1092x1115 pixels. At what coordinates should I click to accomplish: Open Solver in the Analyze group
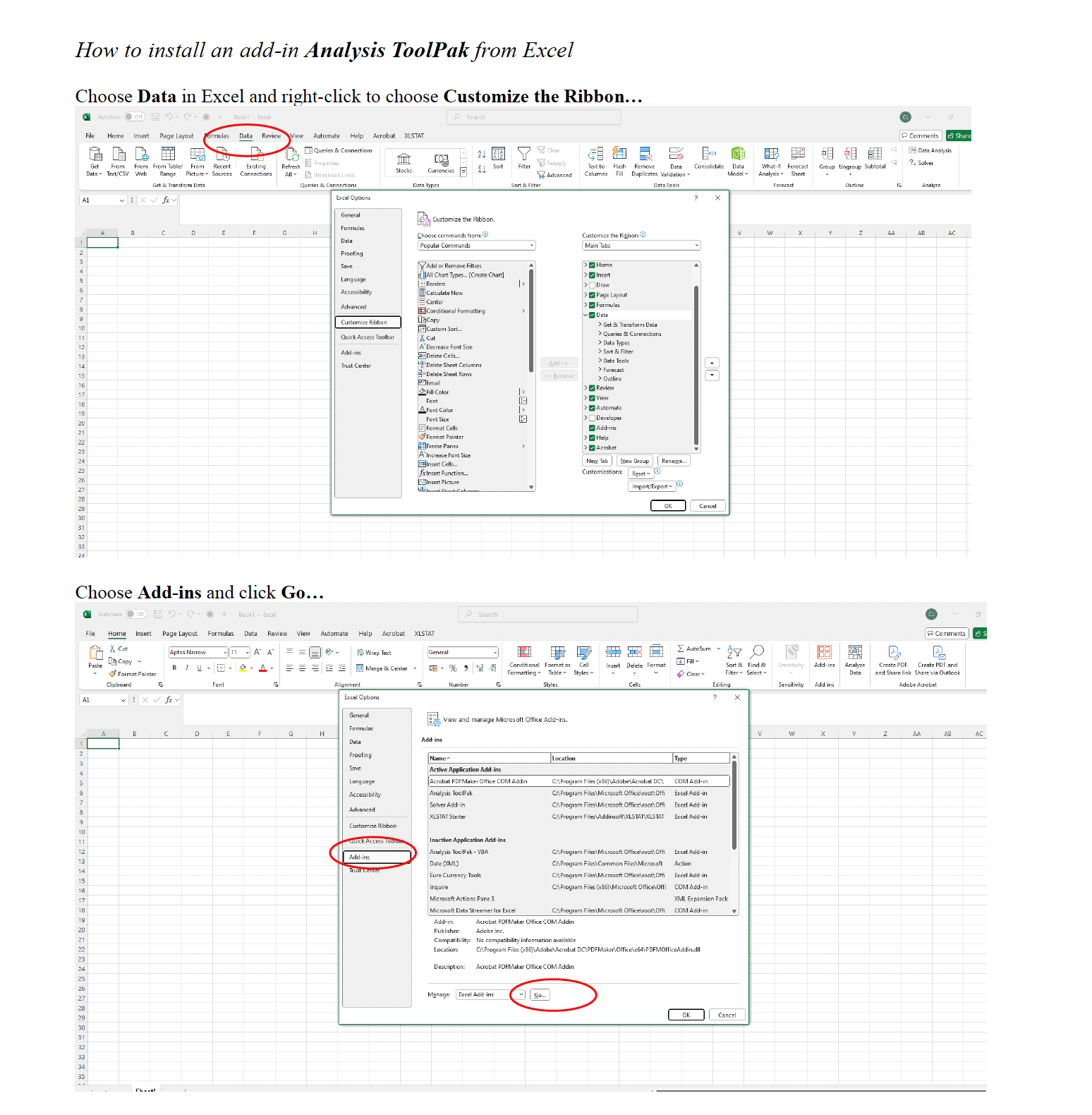pos(921,163)
